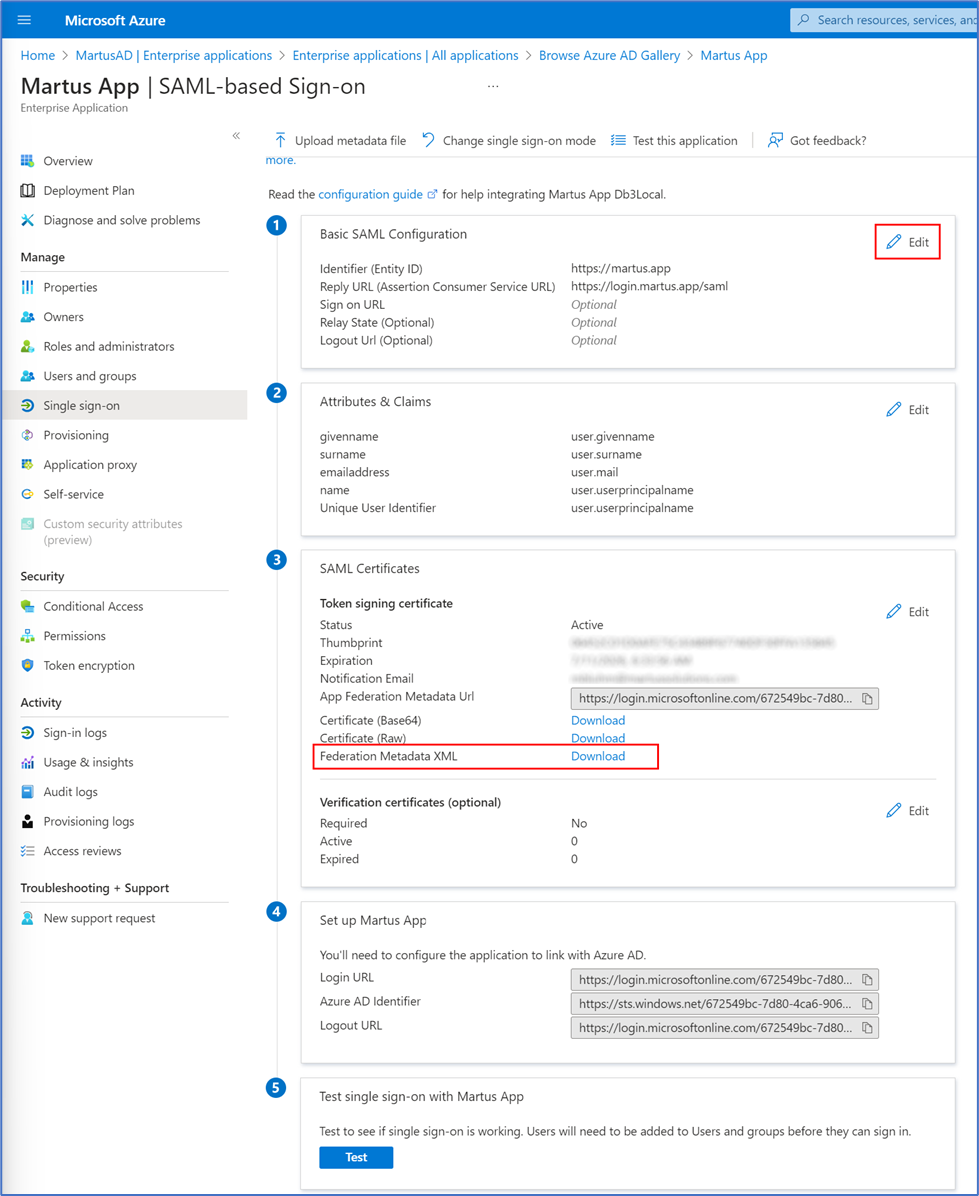Image resolution: width=979 pixels, height=1196 pixels.
Task: Click the Logout URL field
Action: point(724,1028)
